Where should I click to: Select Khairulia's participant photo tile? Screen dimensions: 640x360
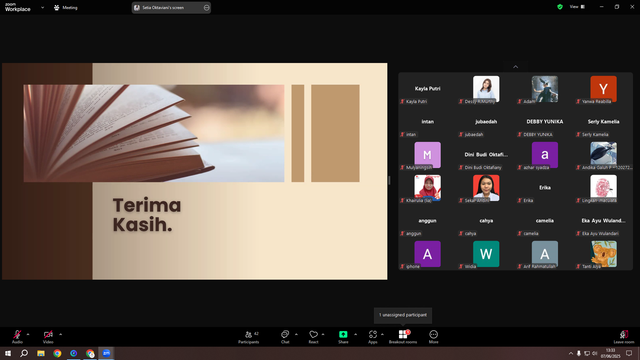click(x=427, y=189)
